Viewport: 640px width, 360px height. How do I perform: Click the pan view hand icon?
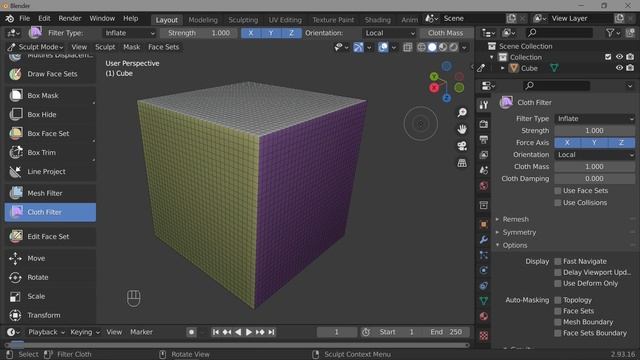[462, 129]
